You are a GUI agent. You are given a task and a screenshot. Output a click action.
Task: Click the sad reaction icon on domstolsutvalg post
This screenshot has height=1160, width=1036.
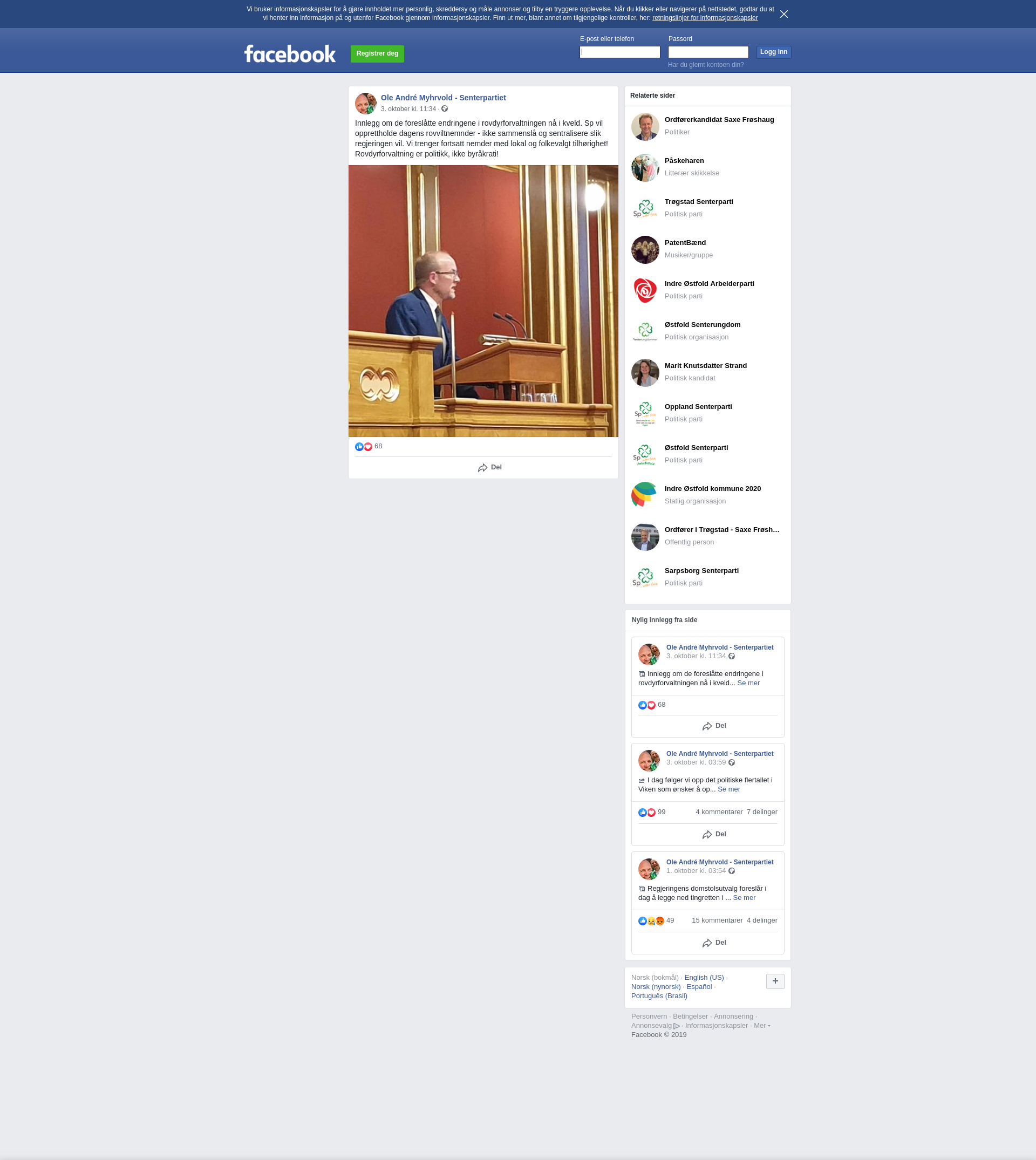pyautogui.click(x=651, y=921)
